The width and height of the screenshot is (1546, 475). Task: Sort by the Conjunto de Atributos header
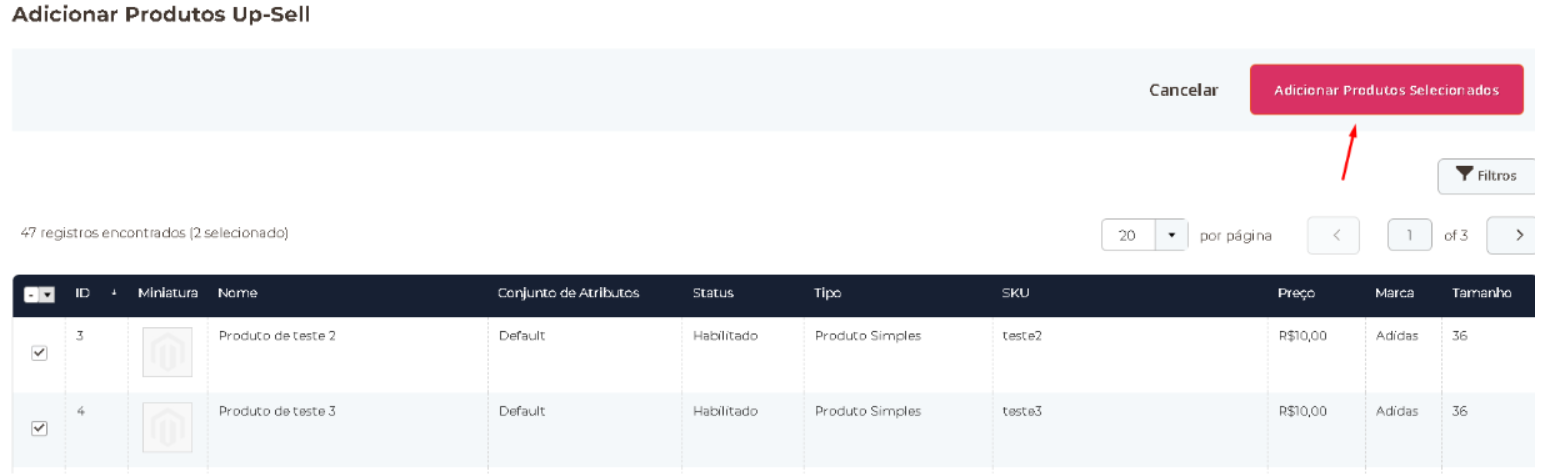(568, 294)
